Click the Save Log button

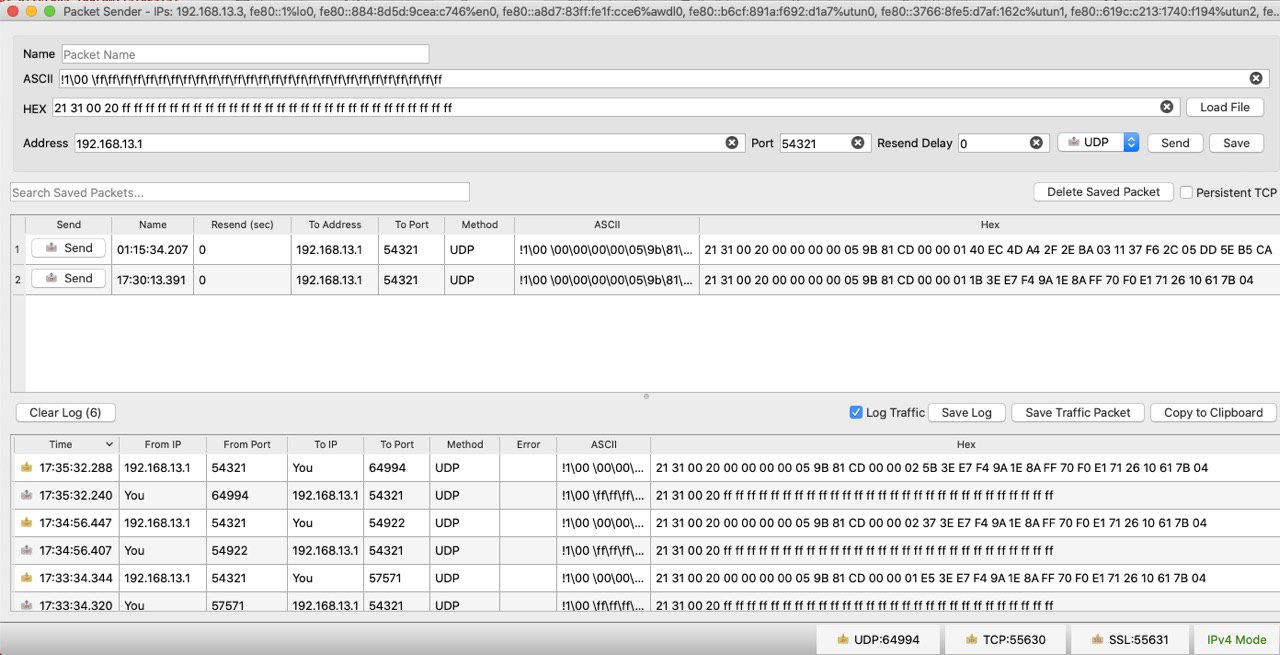(966, 412)
